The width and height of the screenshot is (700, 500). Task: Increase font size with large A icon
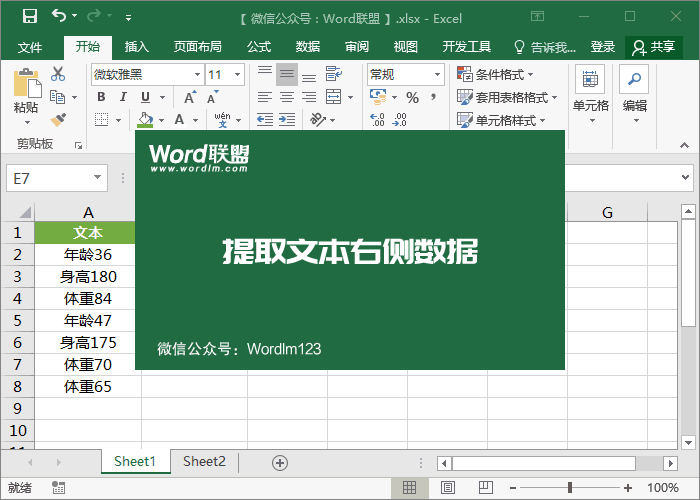pos(190,97)
